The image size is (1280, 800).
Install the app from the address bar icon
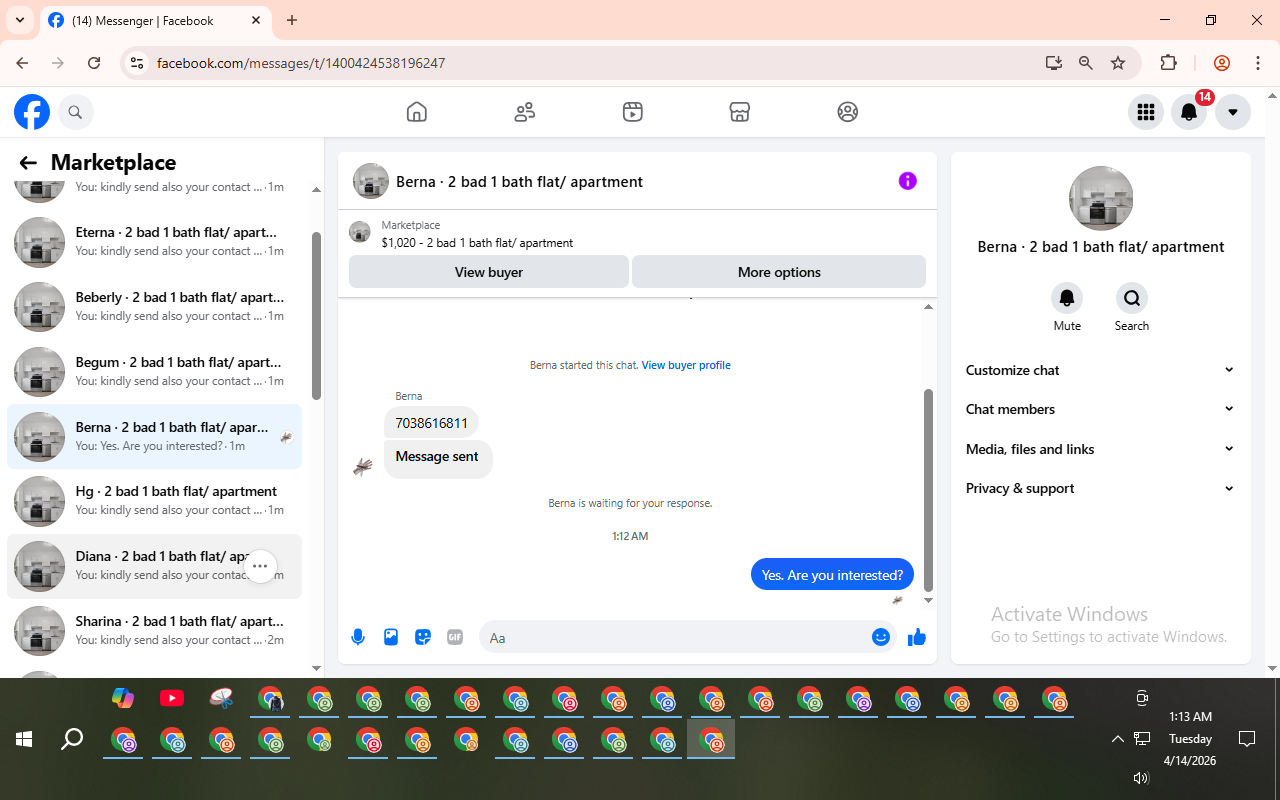coord(1053,63)
